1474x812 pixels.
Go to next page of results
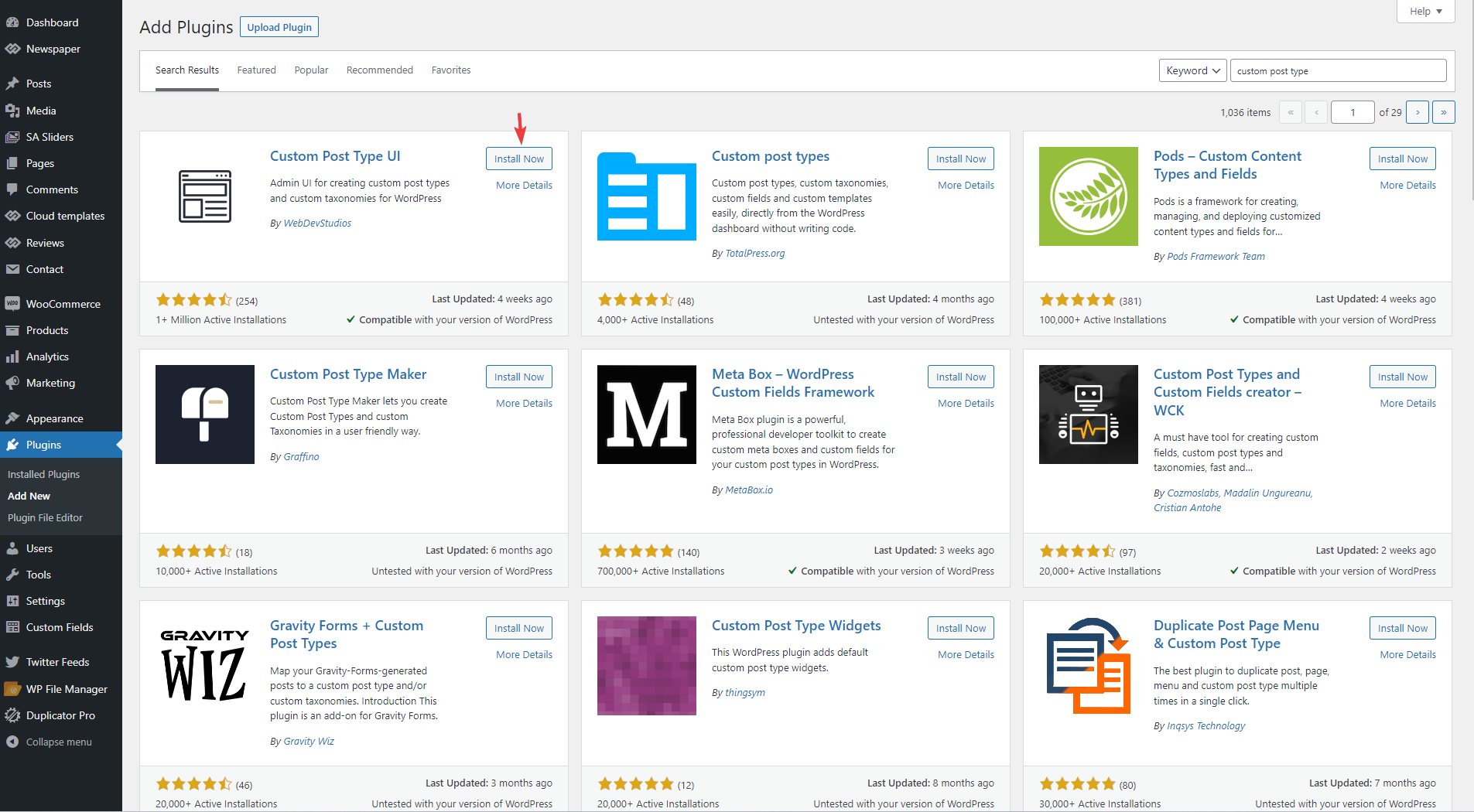point(1418,112)
